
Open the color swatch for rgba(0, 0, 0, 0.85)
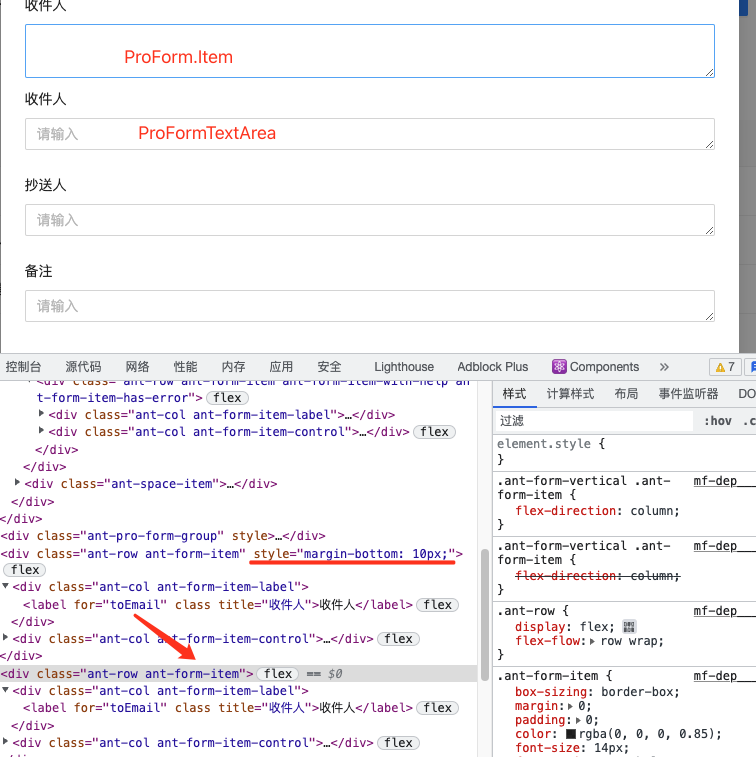(571, 734)
